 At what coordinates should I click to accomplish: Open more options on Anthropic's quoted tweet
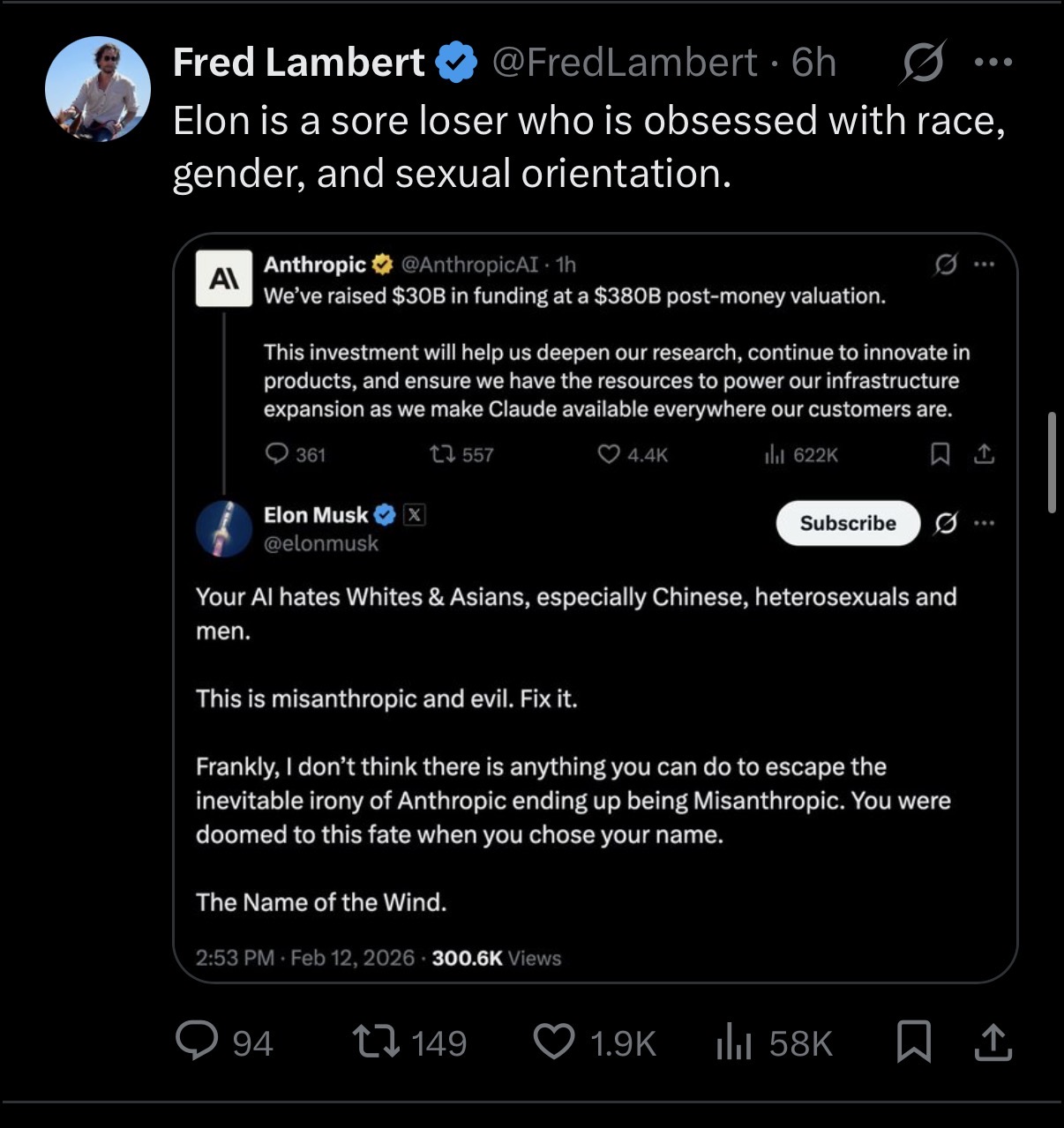click(x=985, y=264)
